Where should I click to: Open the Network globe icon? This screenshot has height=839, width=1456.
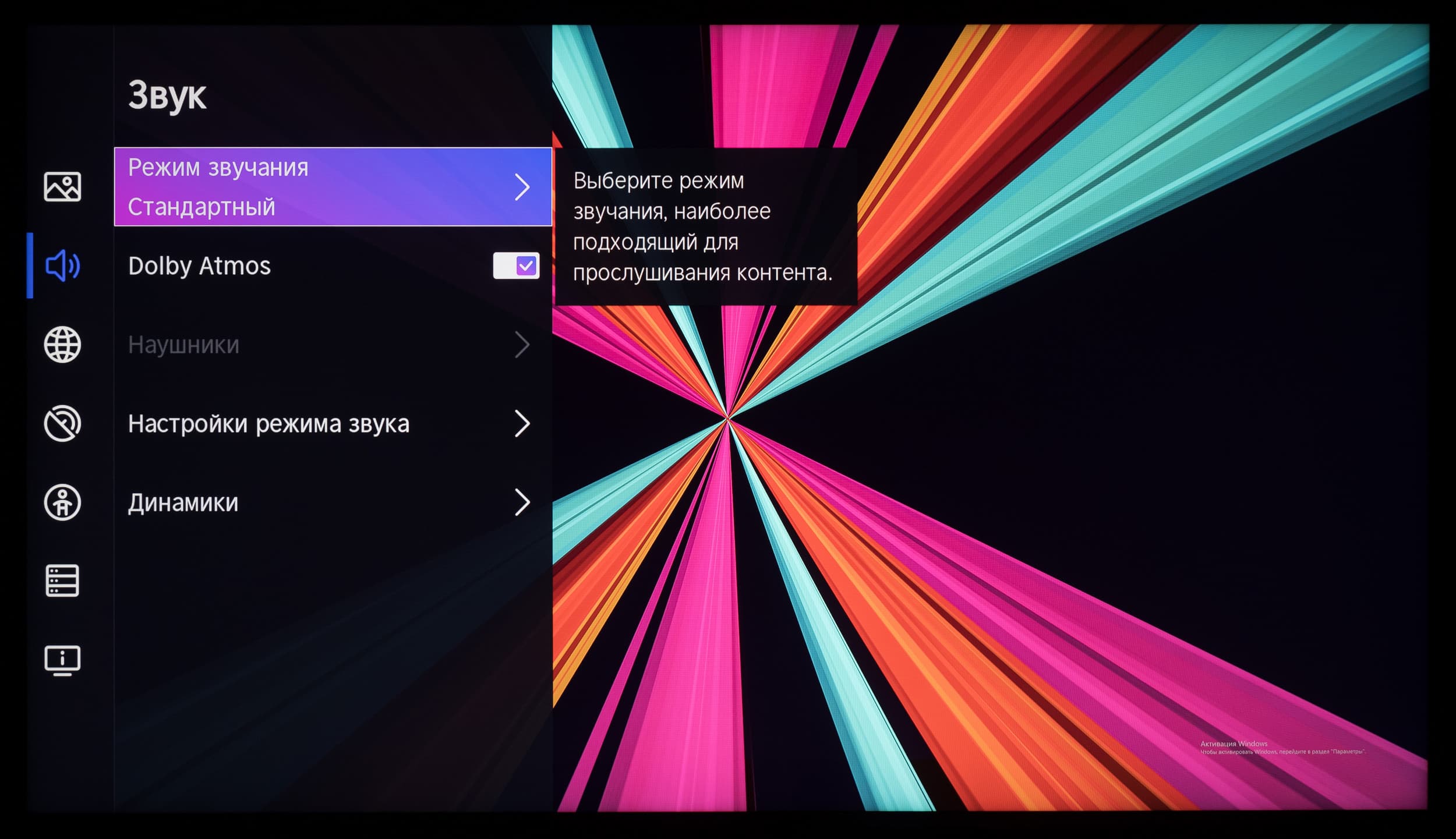[x=62, y=345]
